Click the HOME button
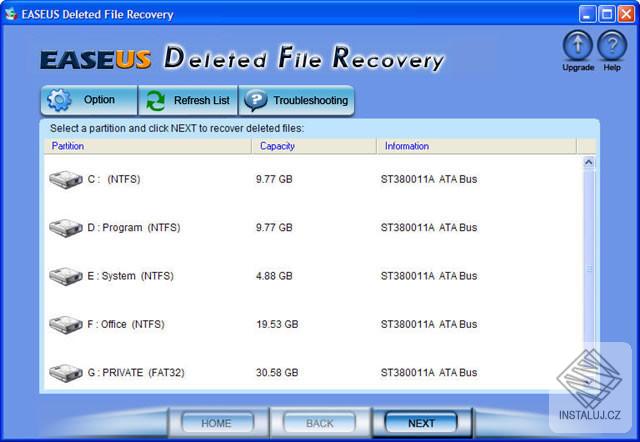 (217, 423)
